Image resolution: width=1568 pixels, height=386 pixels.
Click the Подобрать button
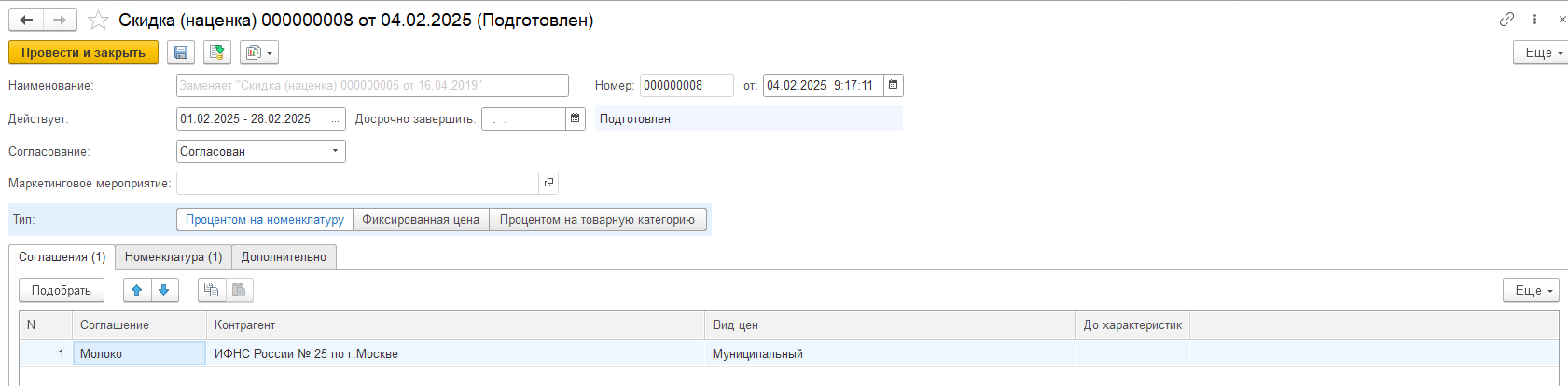click(x=62, y=290)
